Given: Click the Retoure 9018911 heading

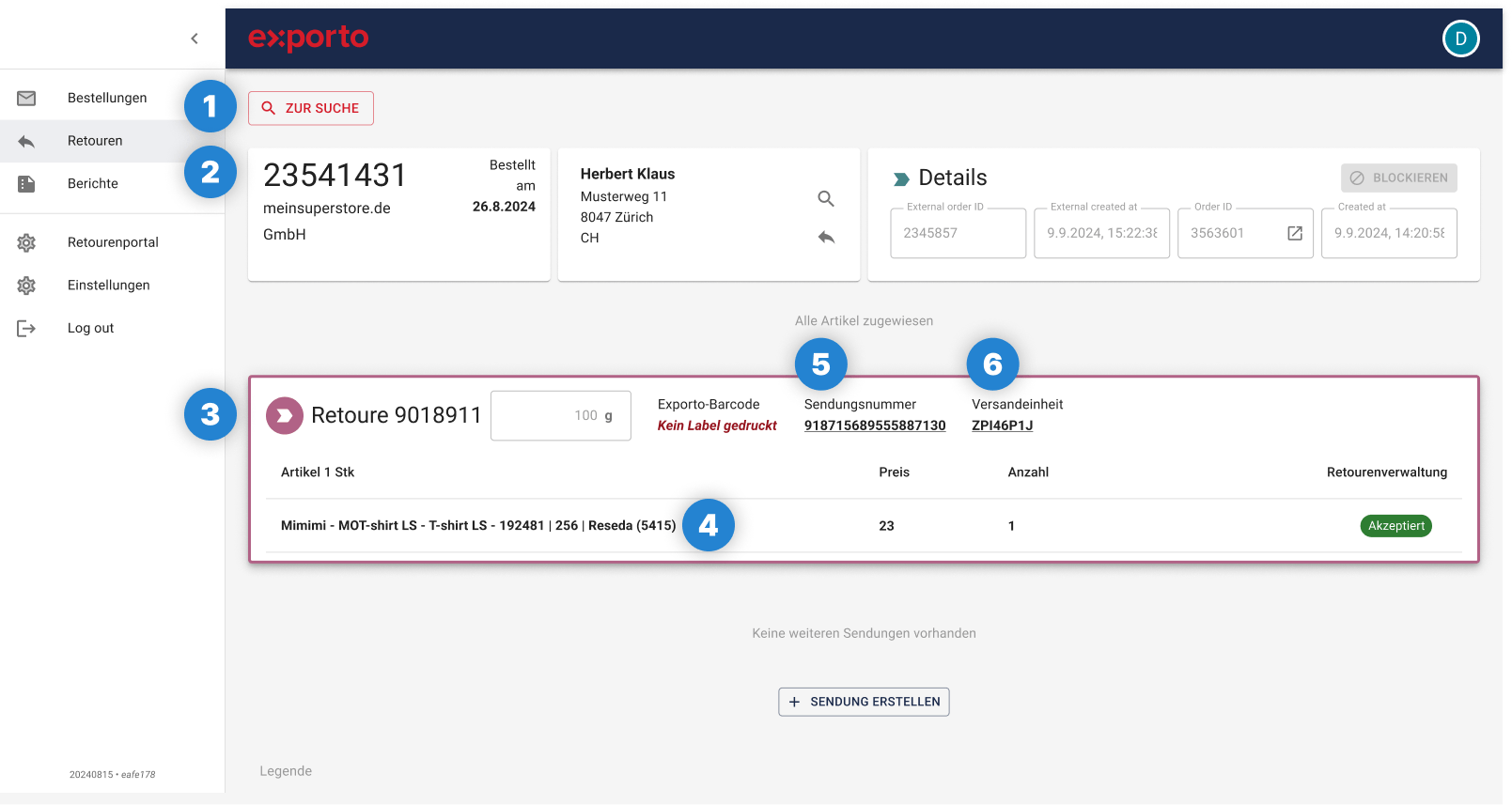Looking at the screenshot, I should click(397, 415).
